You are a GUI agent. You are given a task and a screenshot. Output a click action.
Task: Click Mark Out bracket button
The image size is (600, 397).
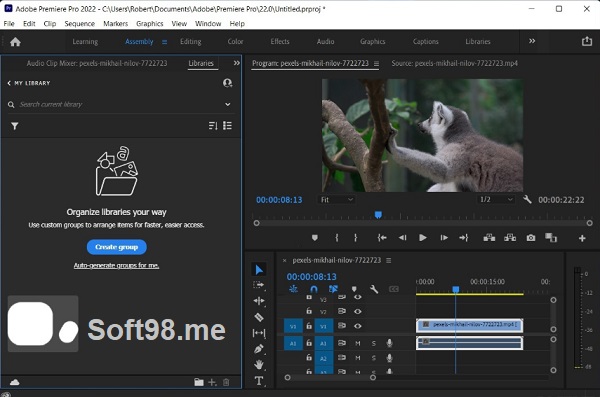click(x=355, y=238)
